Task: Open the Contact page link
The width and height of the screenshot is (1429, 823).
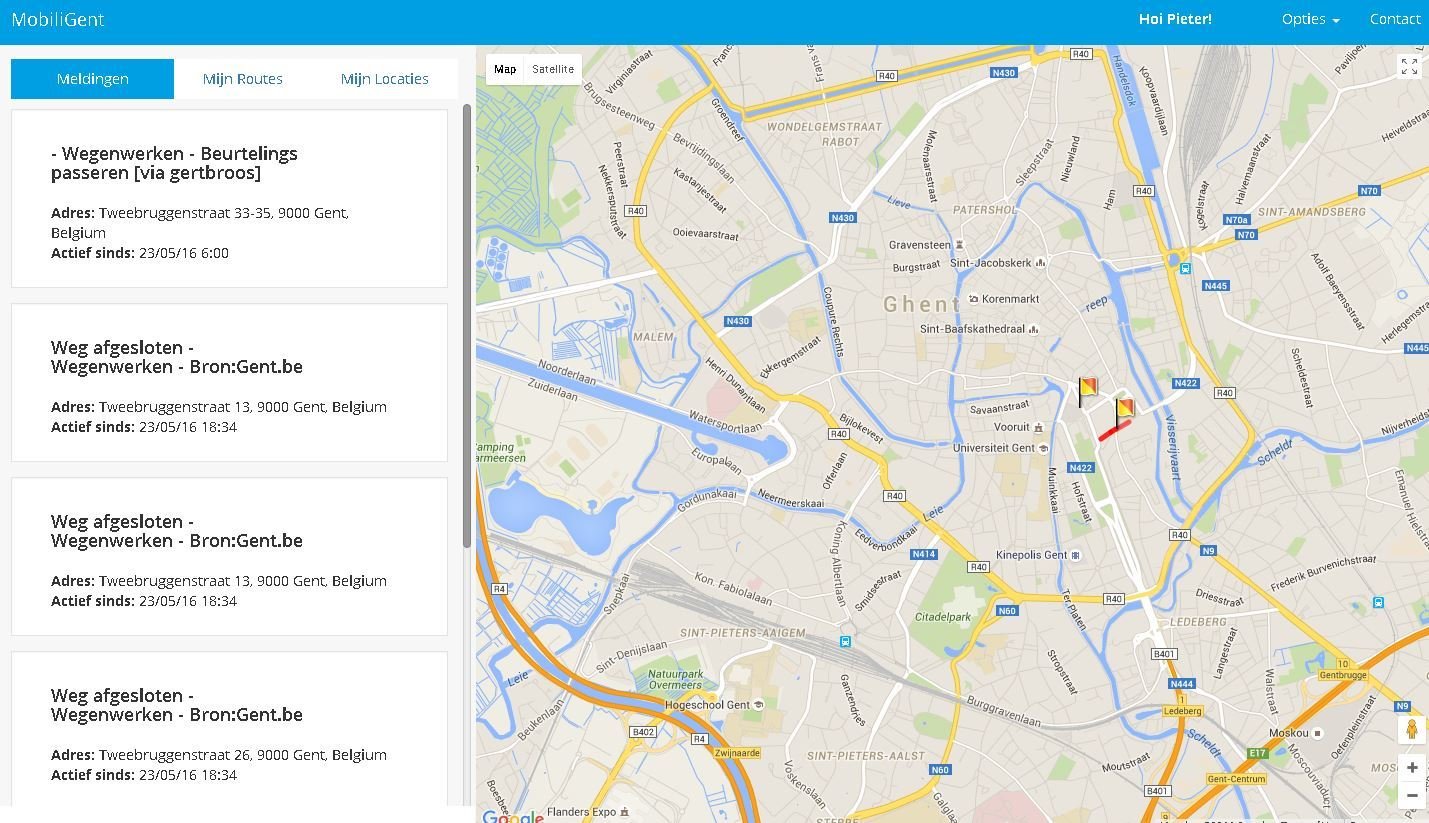Action: click(1395, 19)
